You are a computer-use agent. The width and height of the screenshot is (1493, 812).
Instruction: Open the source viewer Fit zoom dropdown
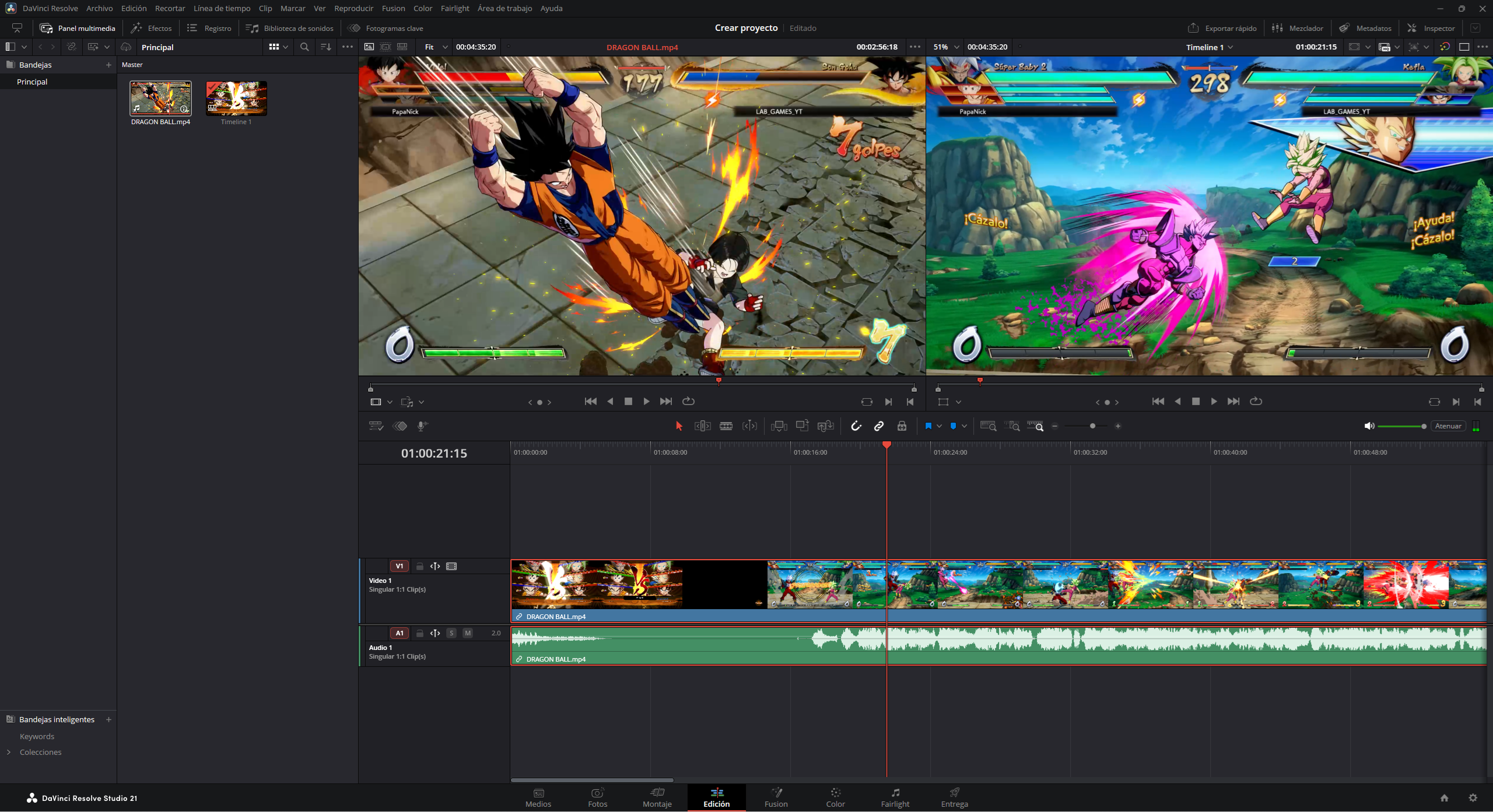tap(435, 47)
